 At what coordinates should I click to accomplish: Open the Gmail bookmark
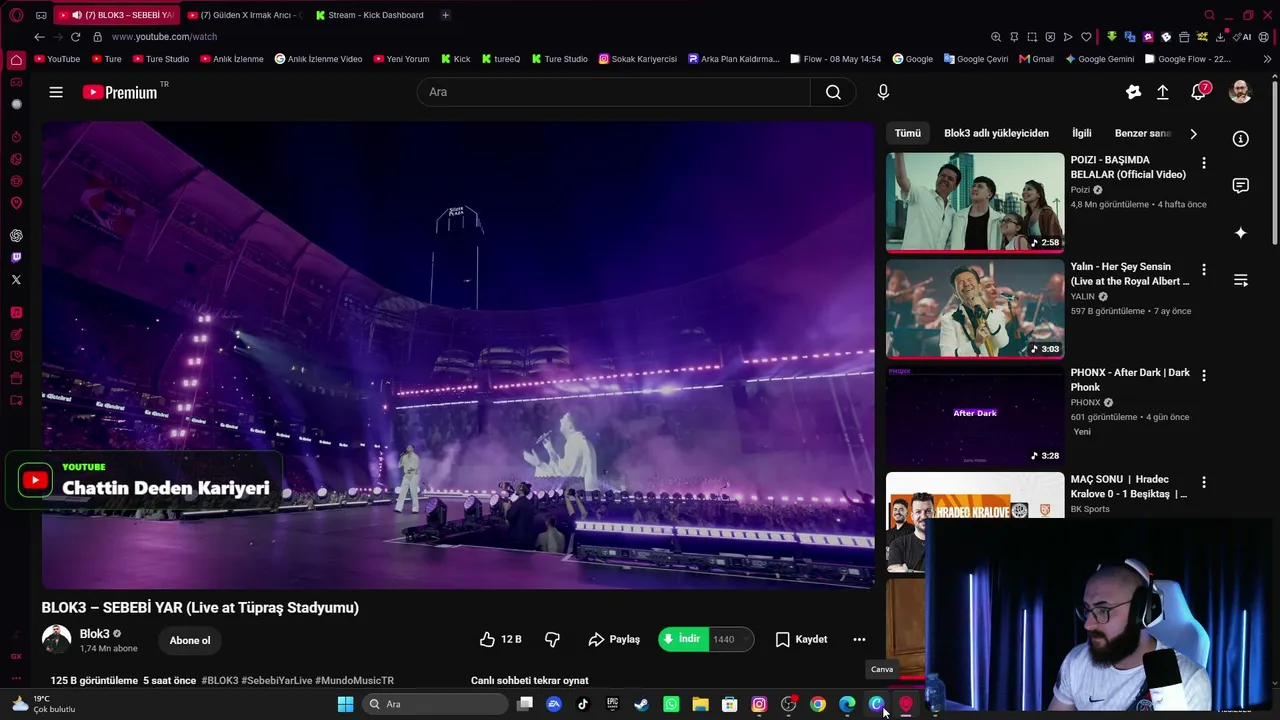click(x=1036, y=59)
